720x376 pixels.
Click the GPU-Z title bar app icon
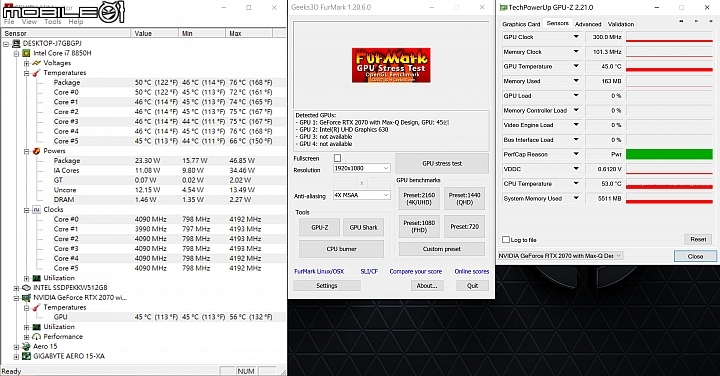click(503, 7)
